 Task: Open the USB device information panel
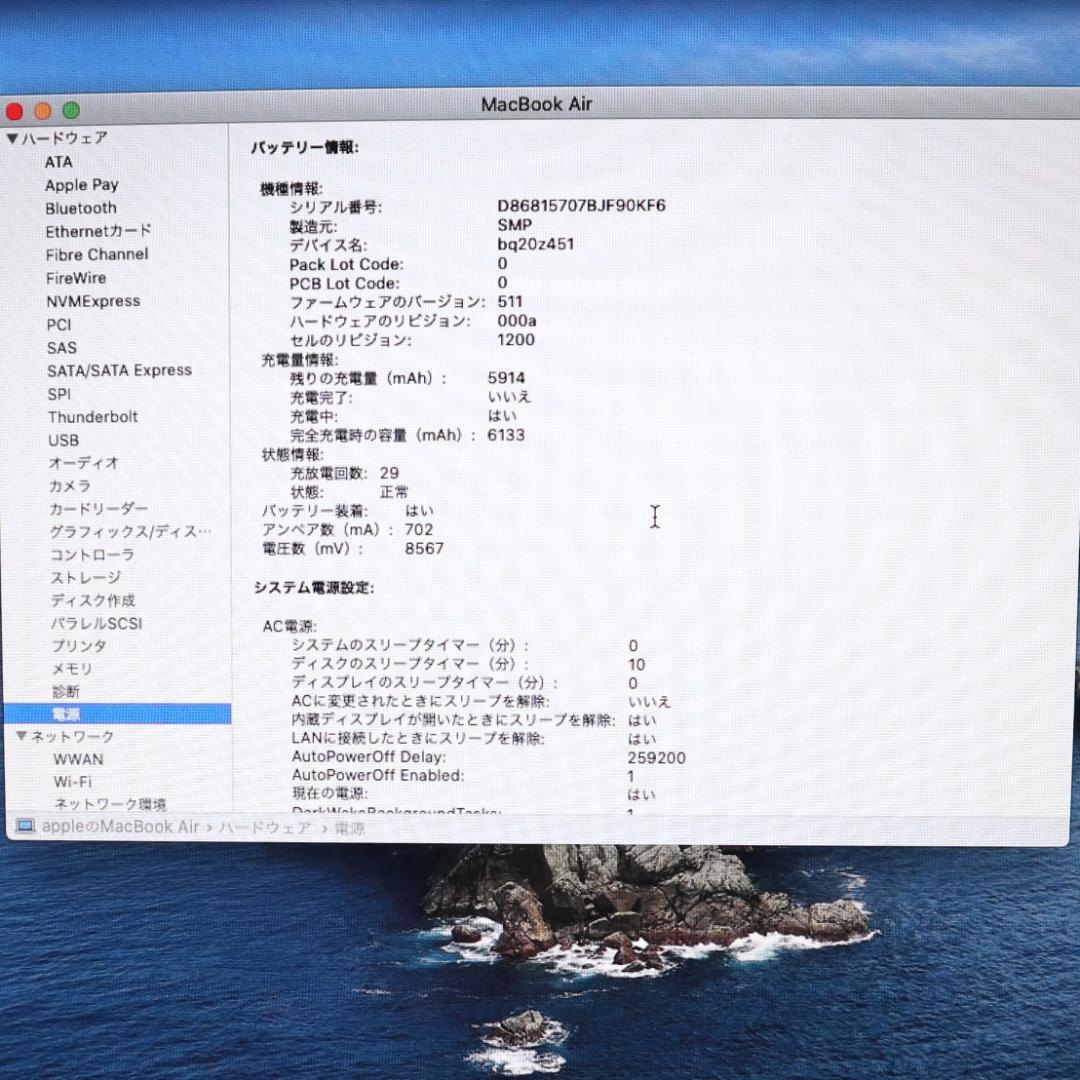[x=62, y=440]
